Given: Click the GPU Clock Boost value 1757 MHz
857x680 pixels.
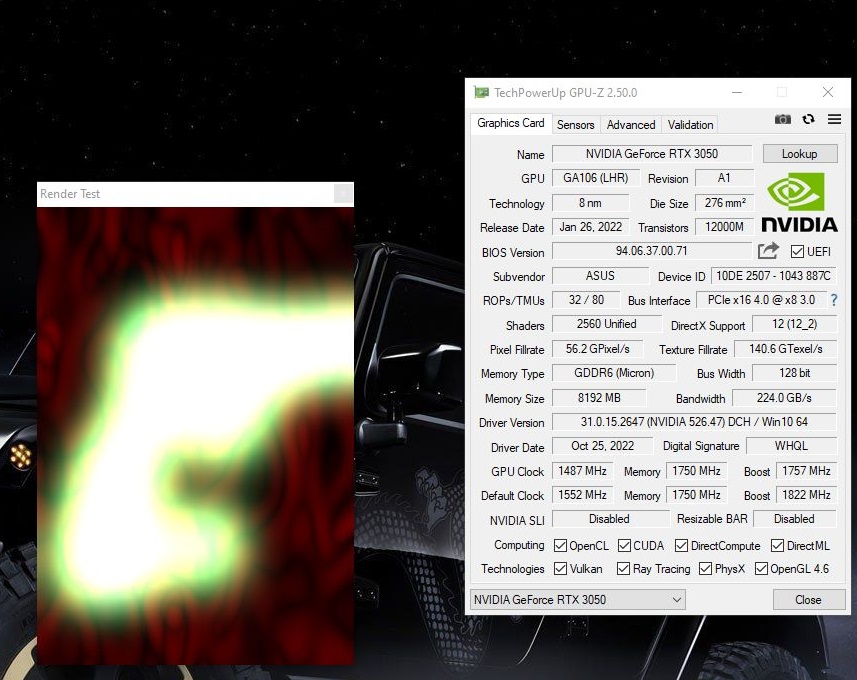Looking at the screenshot, I should point(807,471).
